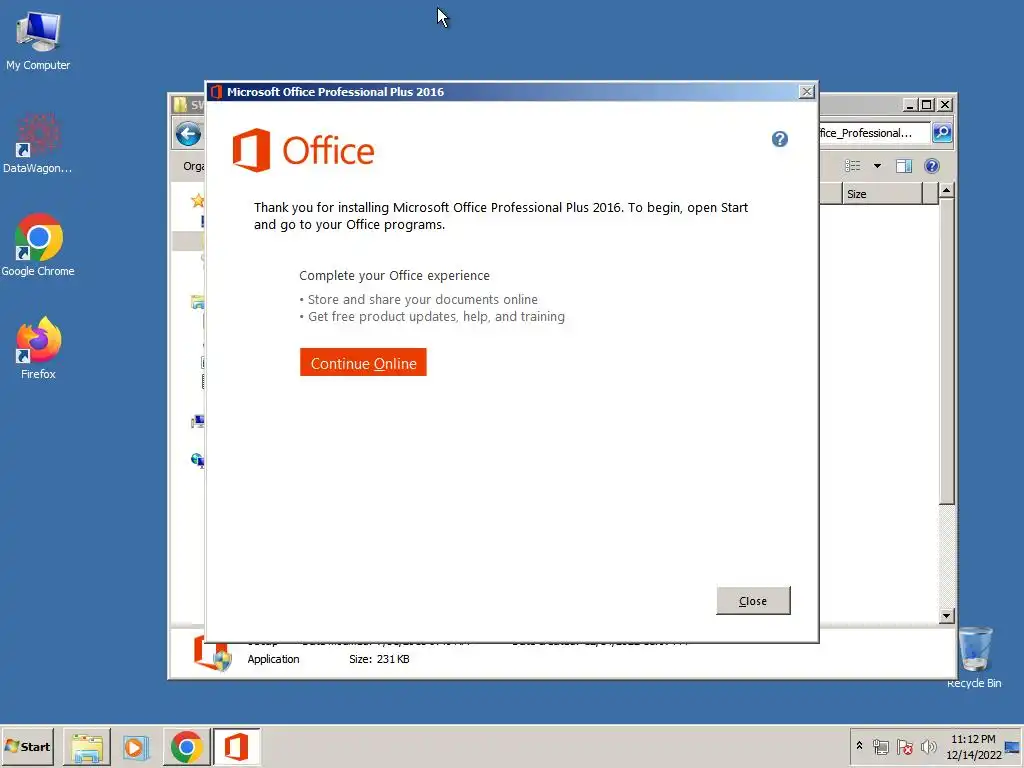Select the Office installer taskbar button
Viewport: 1024px width, 768px height.
point(236,746)
